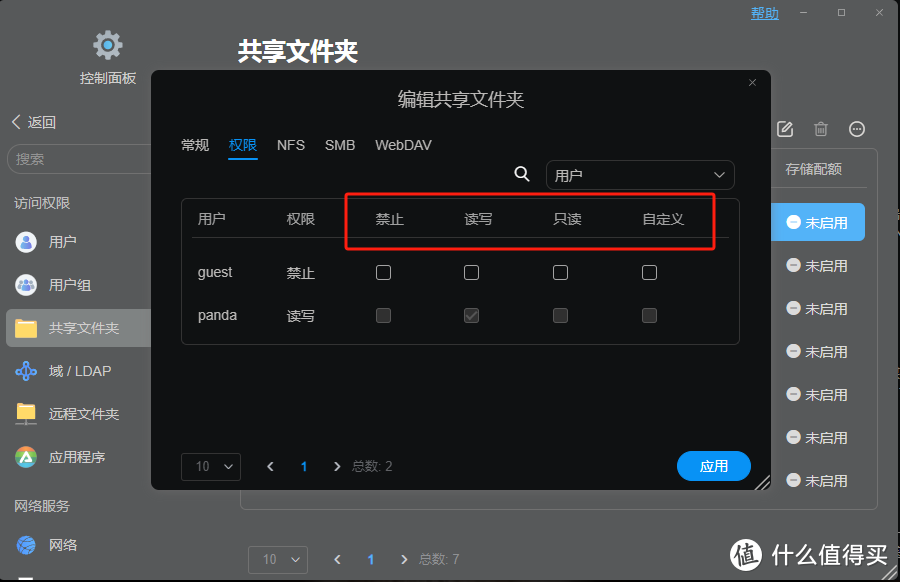This screenshot has height=582, width=900.
Task: Uncheck the 读写 checkbox for panda
Action: pos(471,315)
